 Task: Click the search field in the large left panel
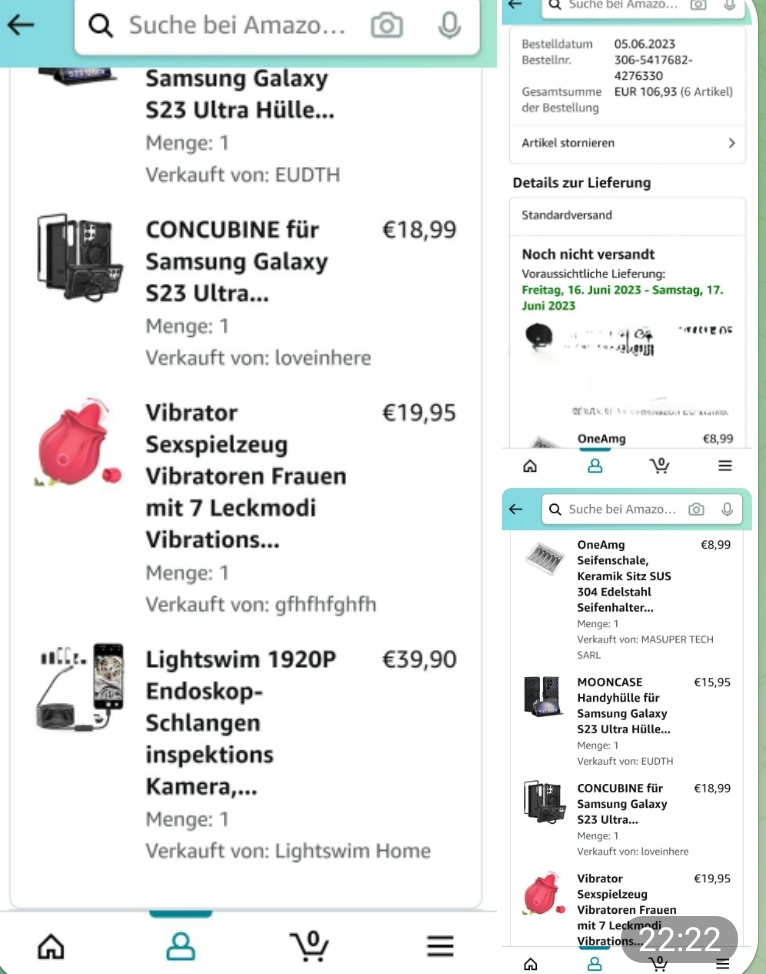pos(236,26)
